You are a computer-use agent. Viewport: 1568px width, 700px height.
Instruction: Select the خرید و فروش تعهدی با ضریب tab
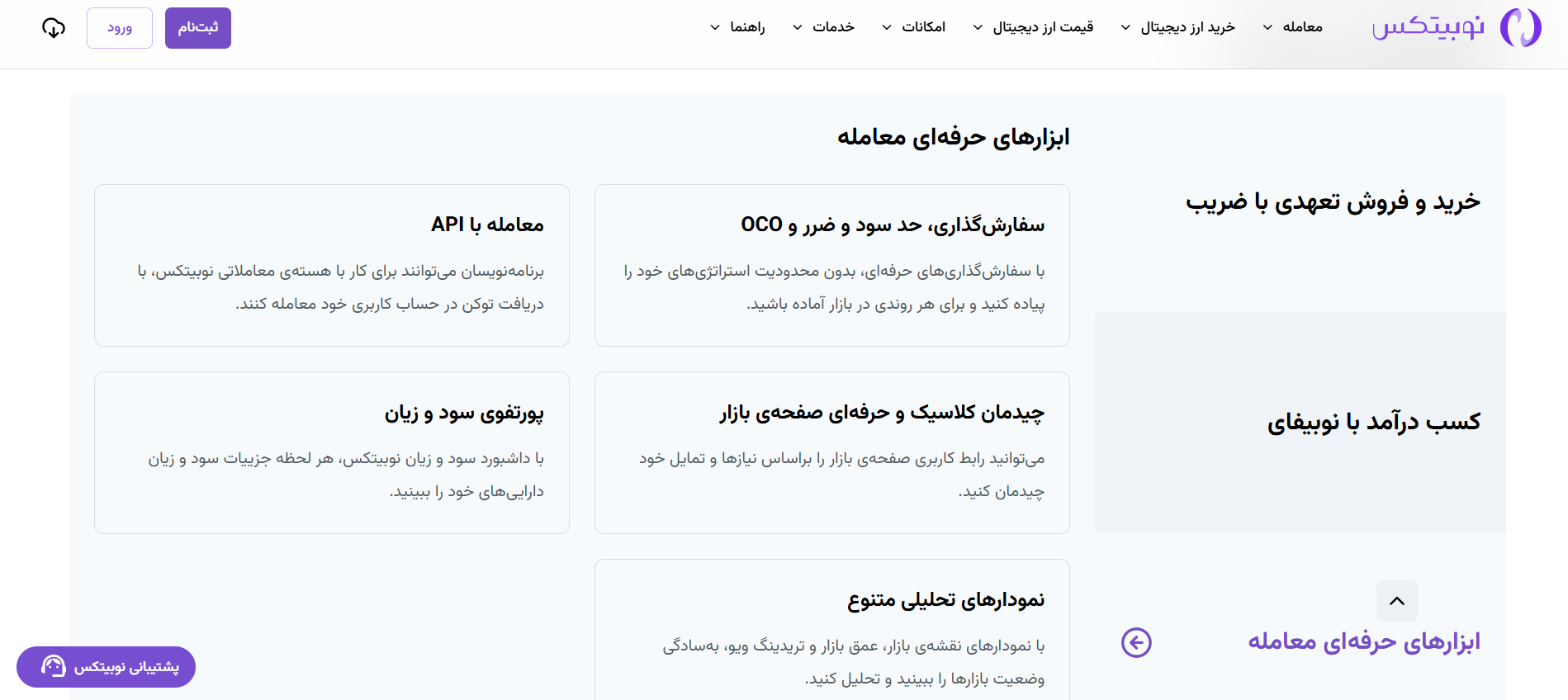tap(1300, 202)
